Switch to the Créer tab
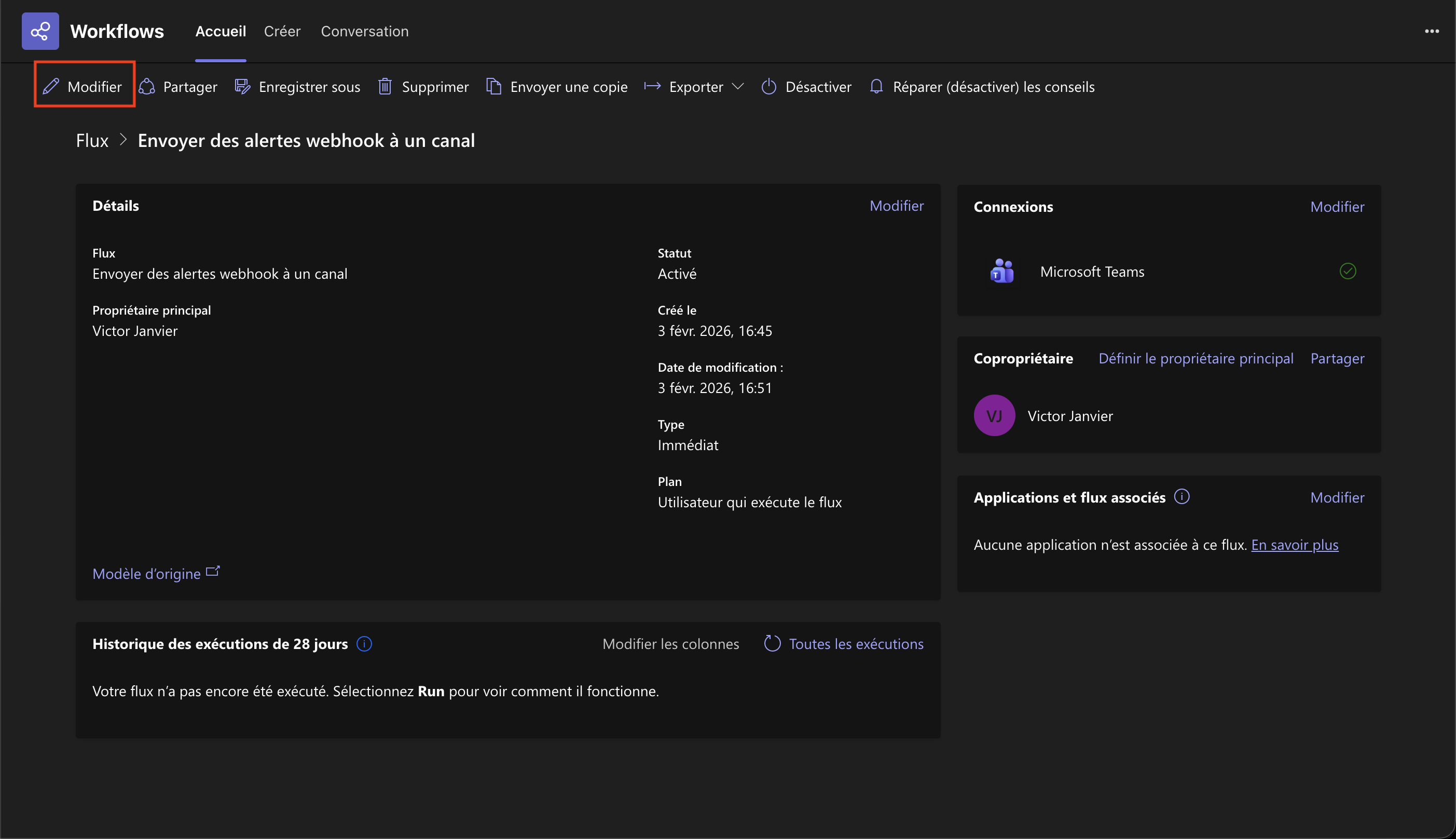 [x=282, y=31]
